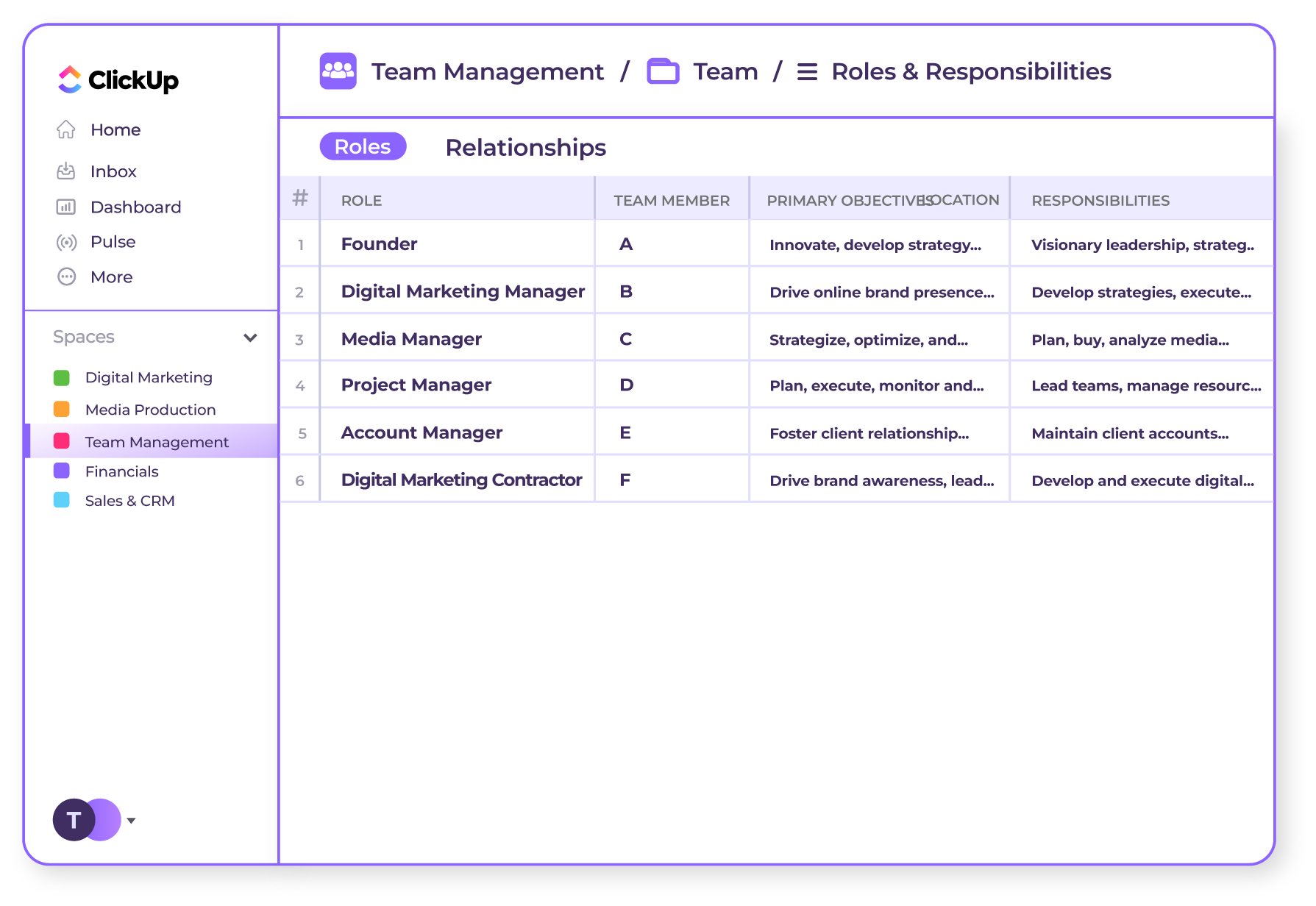Screen dimensions: 1316x906
Task: Click the list icon beside Roles & Responsibilities
Action: click(x=807, y=72)
